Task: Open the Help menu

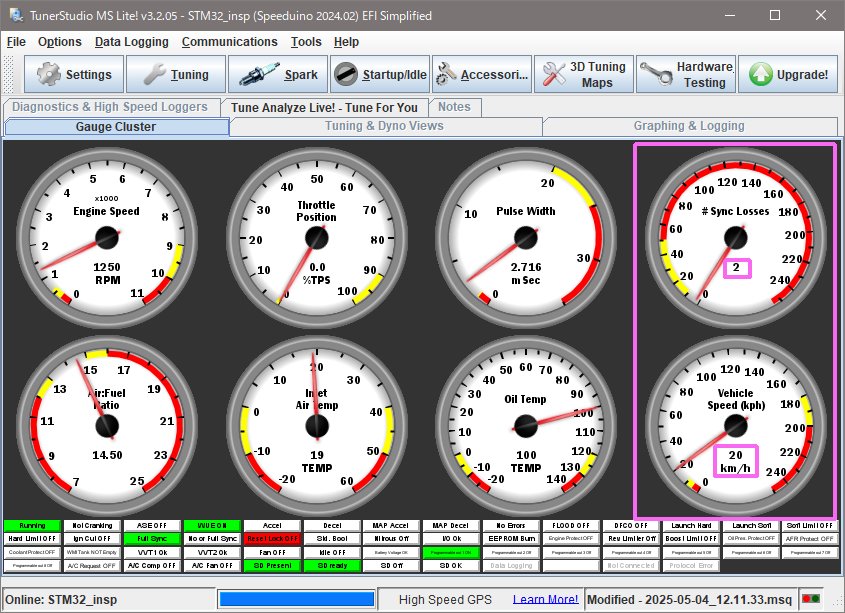Action: point(347,42)
